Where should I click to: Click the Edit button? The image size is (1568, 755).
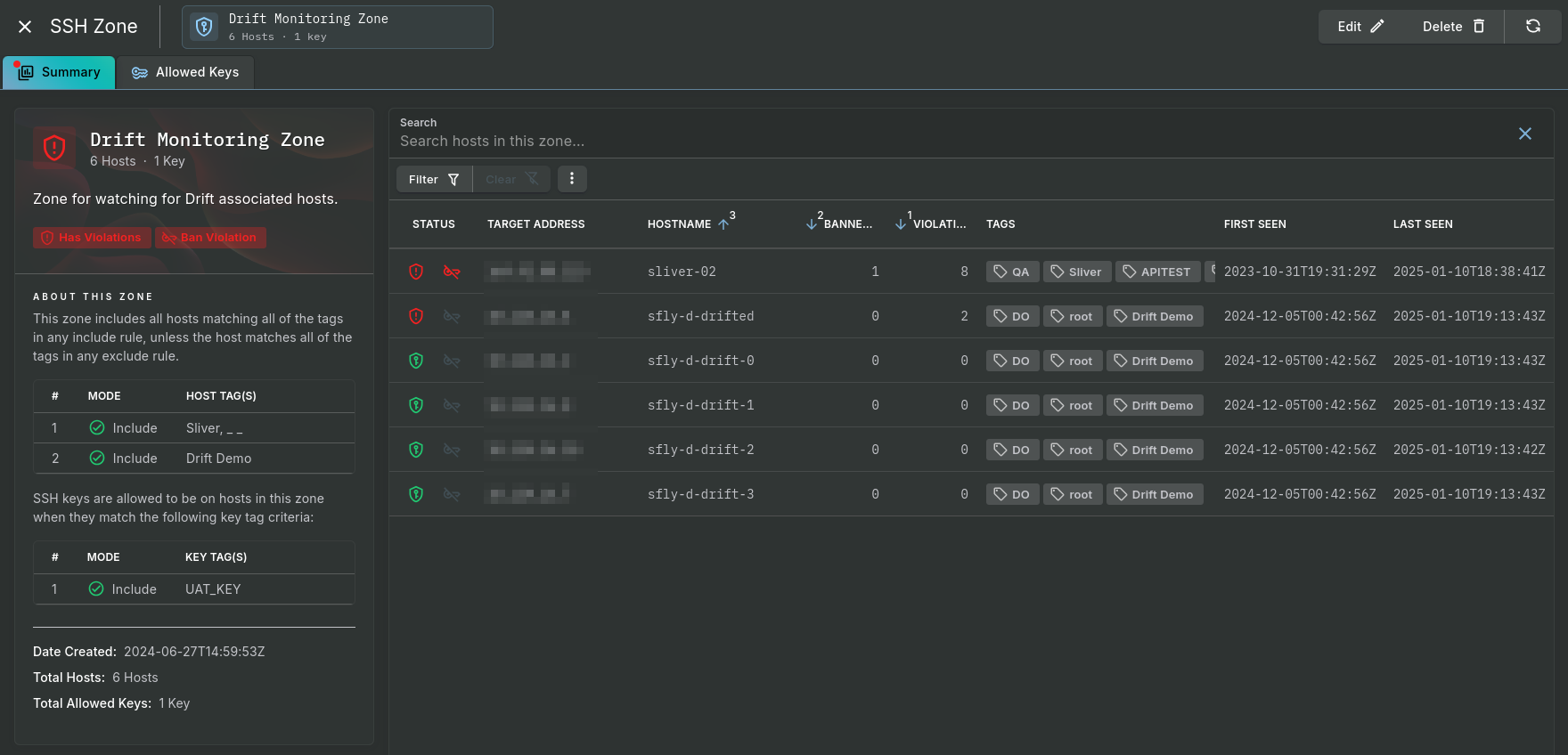(x=1360, y=27)
